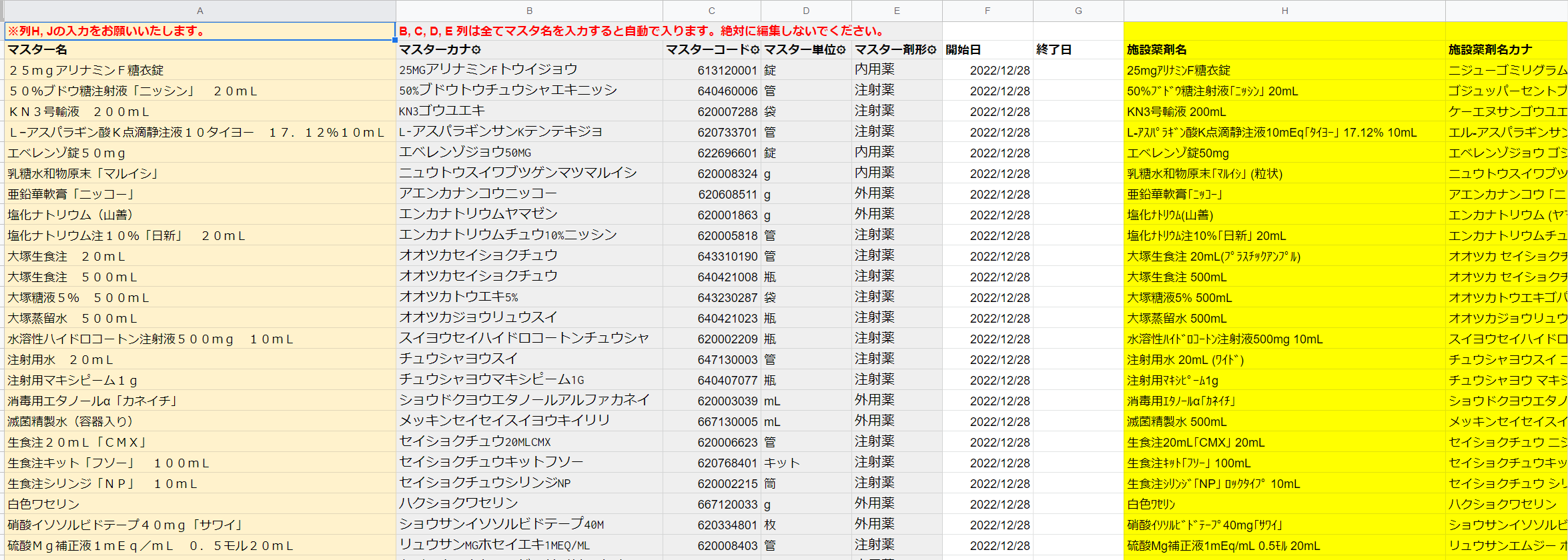
Task: Click master code 622696601
Action: [727, 153]
